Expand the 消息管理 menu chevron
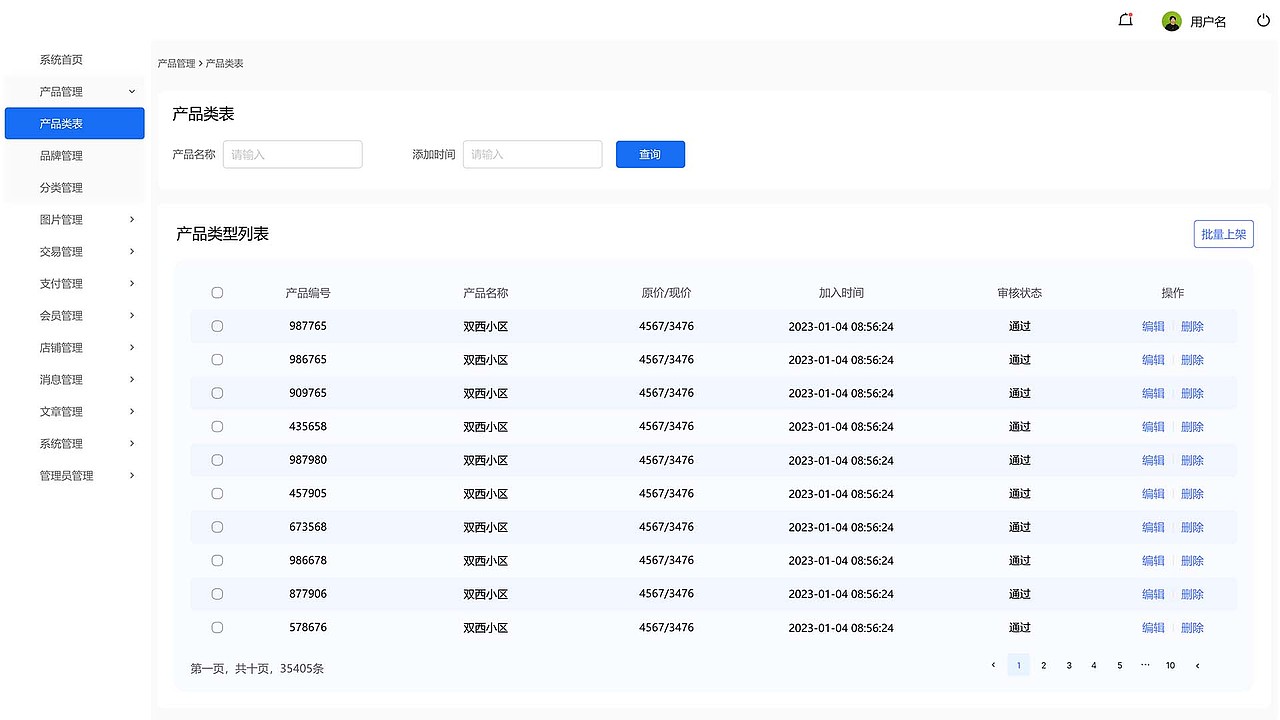Screen dimensions: 1280x720 [x=132, y=380]
